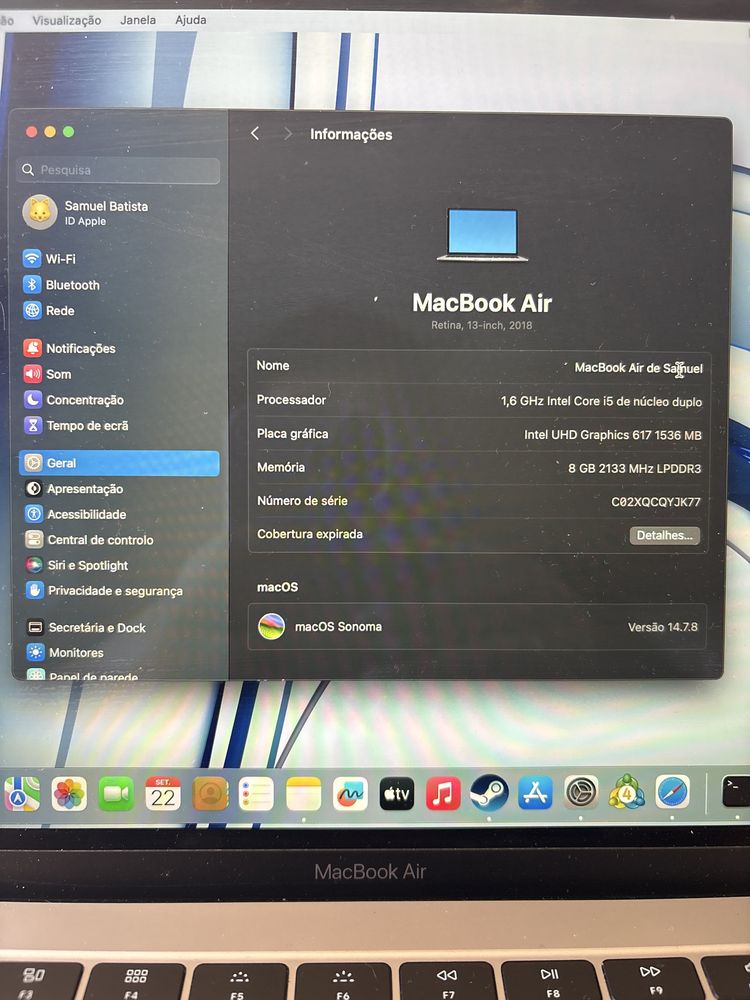
Task: Select Geral in the sidebar
Action: point(119,463)
